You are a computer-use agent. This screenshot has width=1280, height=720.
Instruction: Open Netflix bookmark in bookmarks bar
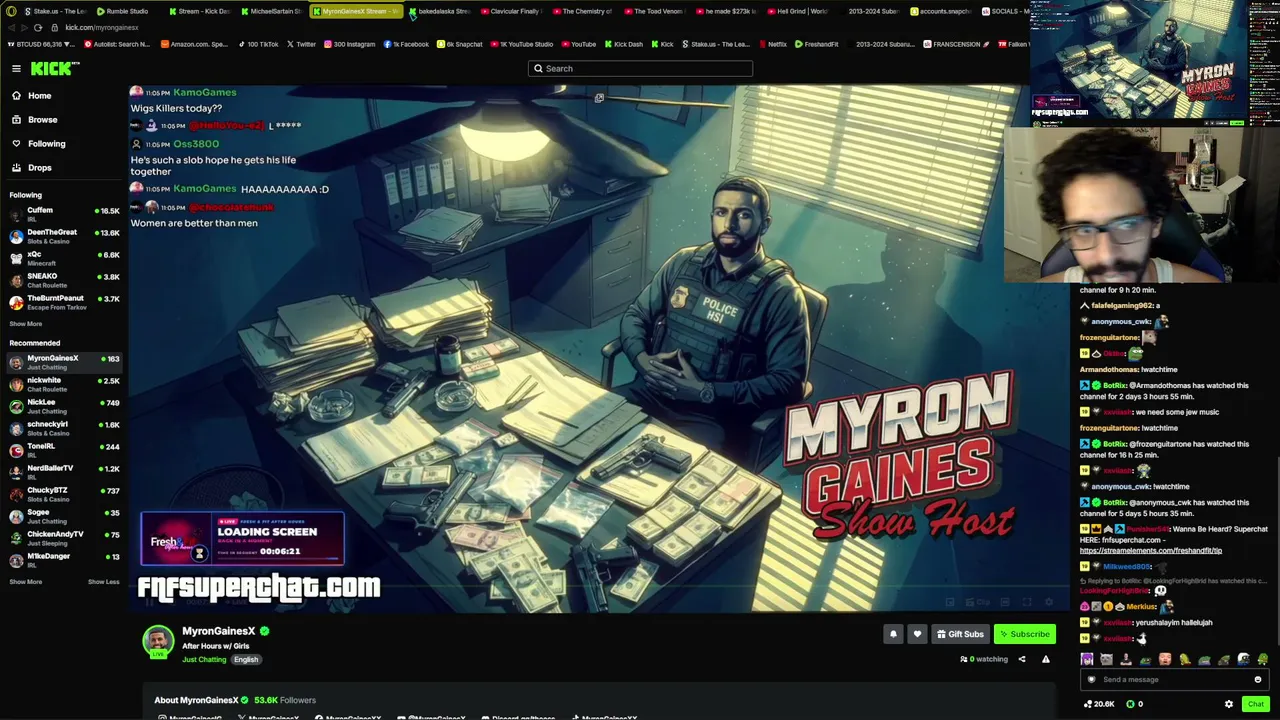click(x=772, y=44)
